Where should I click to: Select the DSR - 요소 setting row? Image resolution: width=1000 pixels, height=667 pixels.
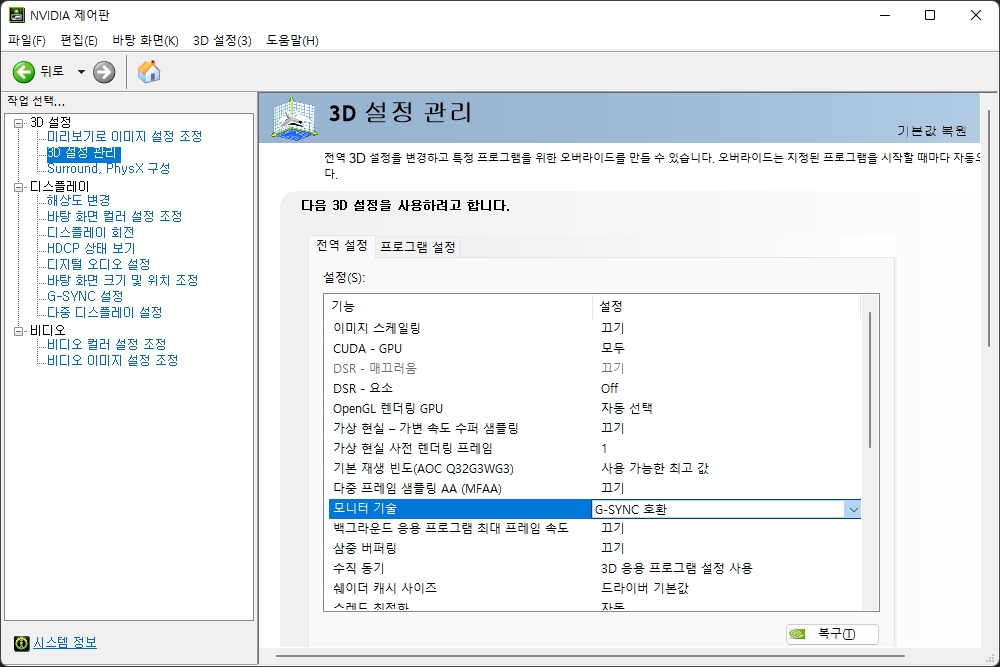point(594,388)
